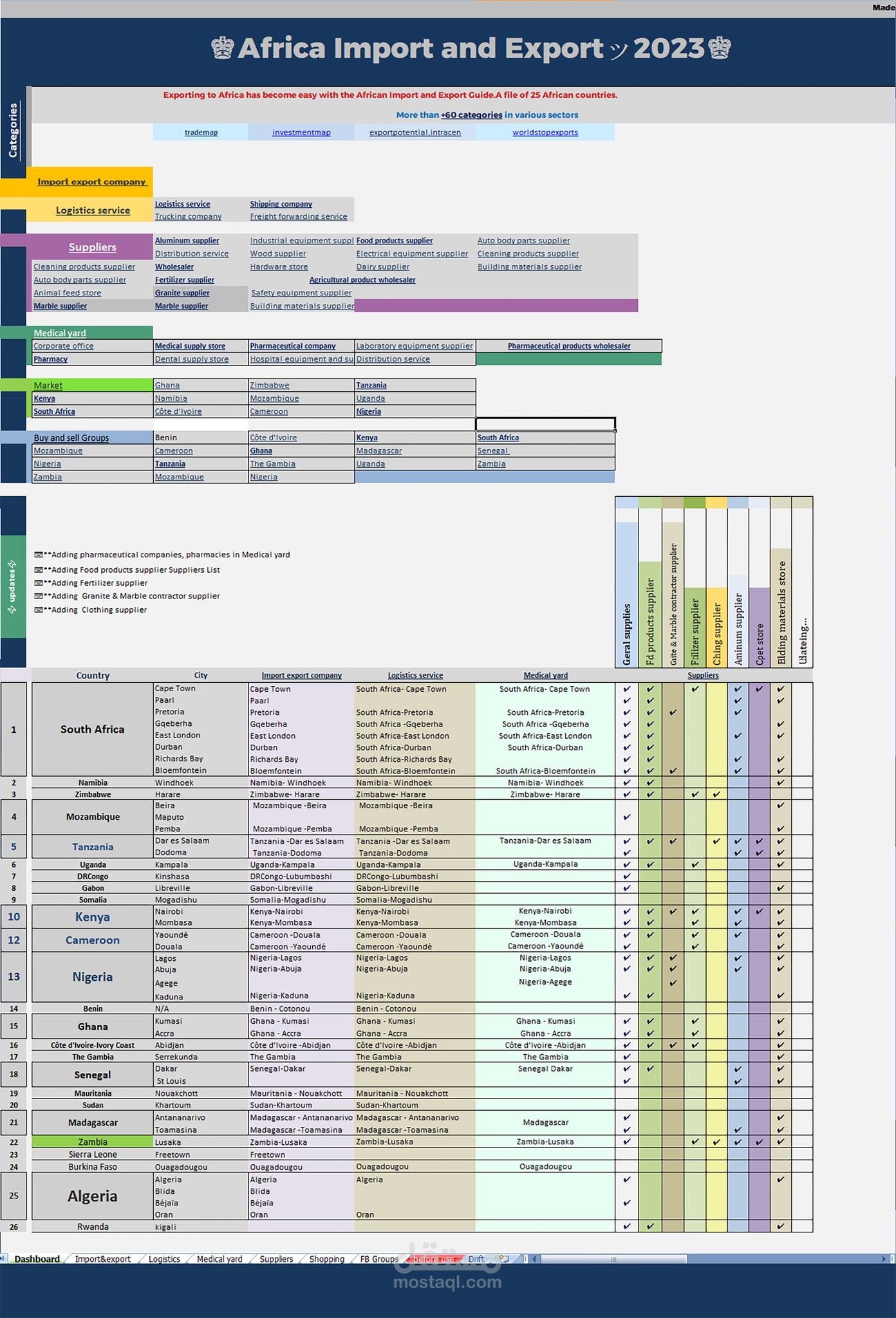
Task: Select the 'Burkina Faso' country cell
Action: coord(92,1167)
